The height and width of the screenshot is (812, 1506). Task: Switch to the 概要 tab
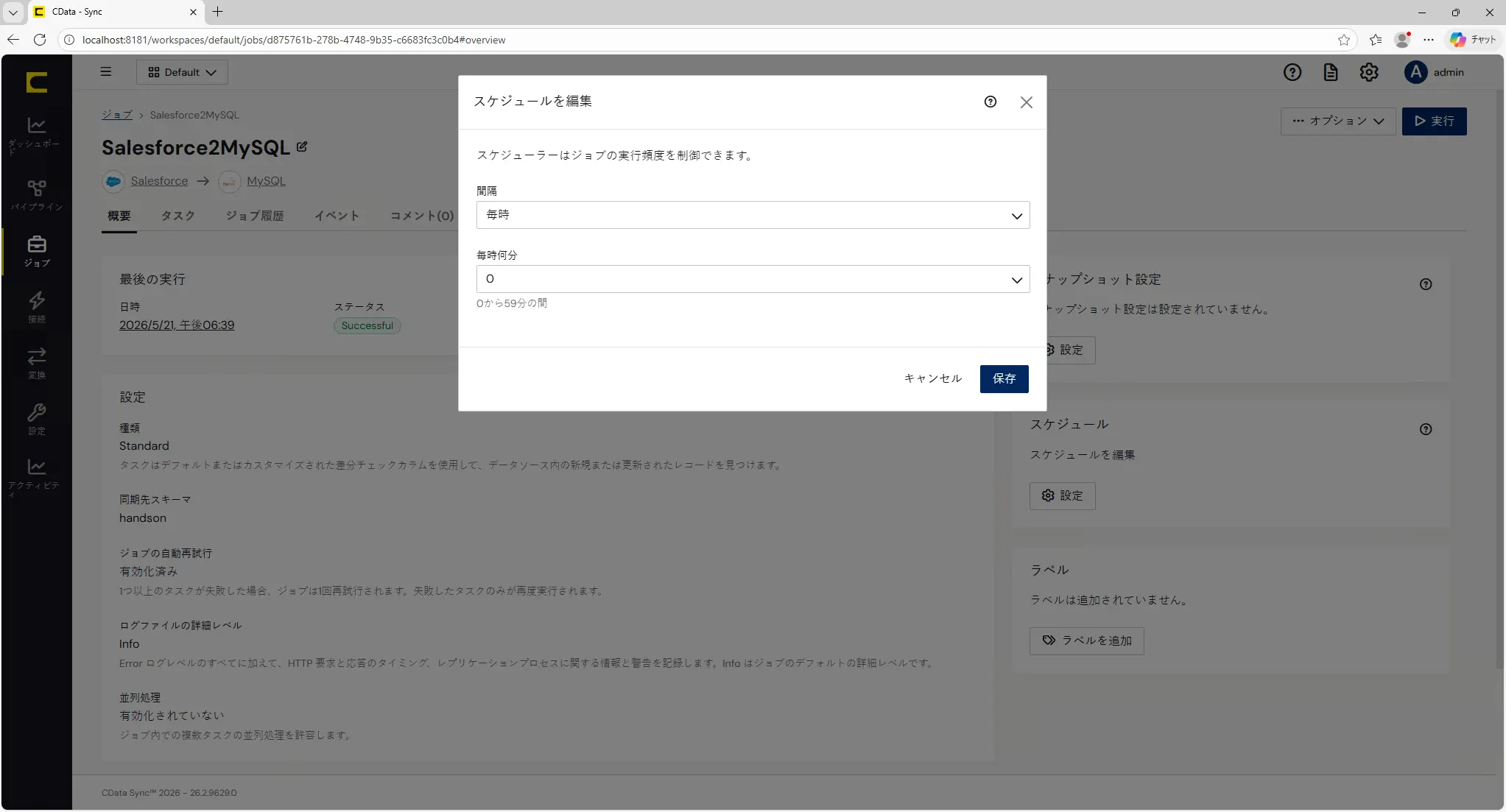point(119,216)
